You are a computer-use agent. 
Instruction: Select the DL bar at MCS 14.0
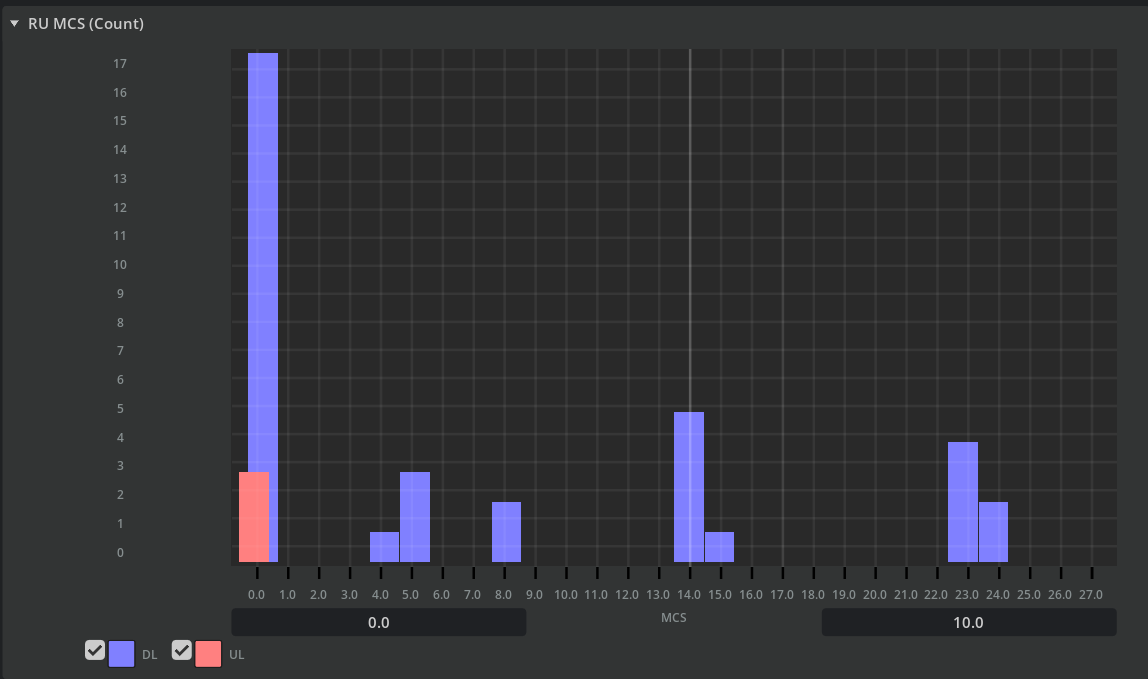[x=688, y=487]
